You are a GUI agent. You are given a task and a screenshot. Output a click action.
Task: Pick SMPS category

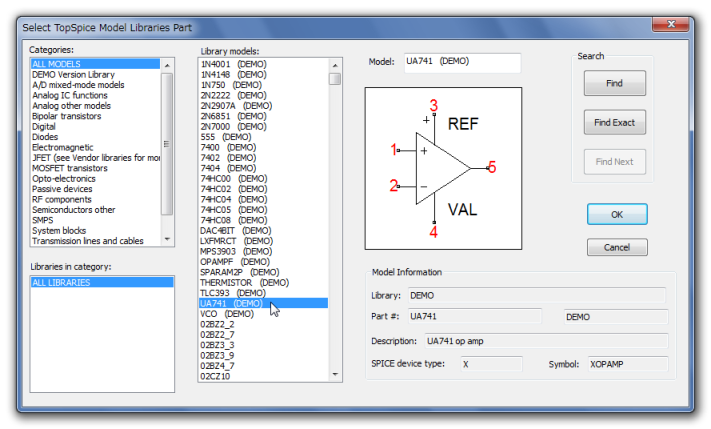95,220
